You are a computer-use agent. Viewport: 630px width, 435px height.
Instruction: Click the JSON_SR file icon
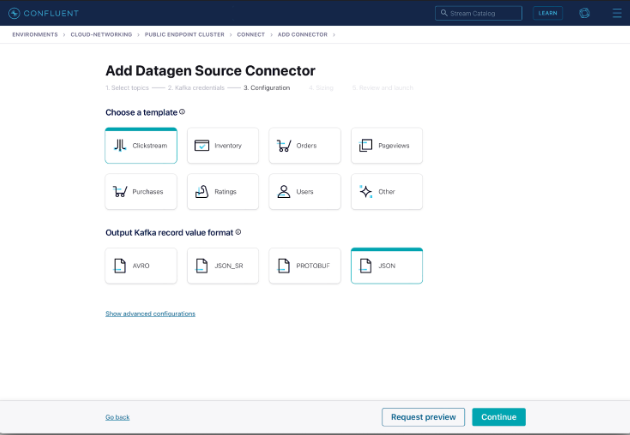tap(202, 265)
